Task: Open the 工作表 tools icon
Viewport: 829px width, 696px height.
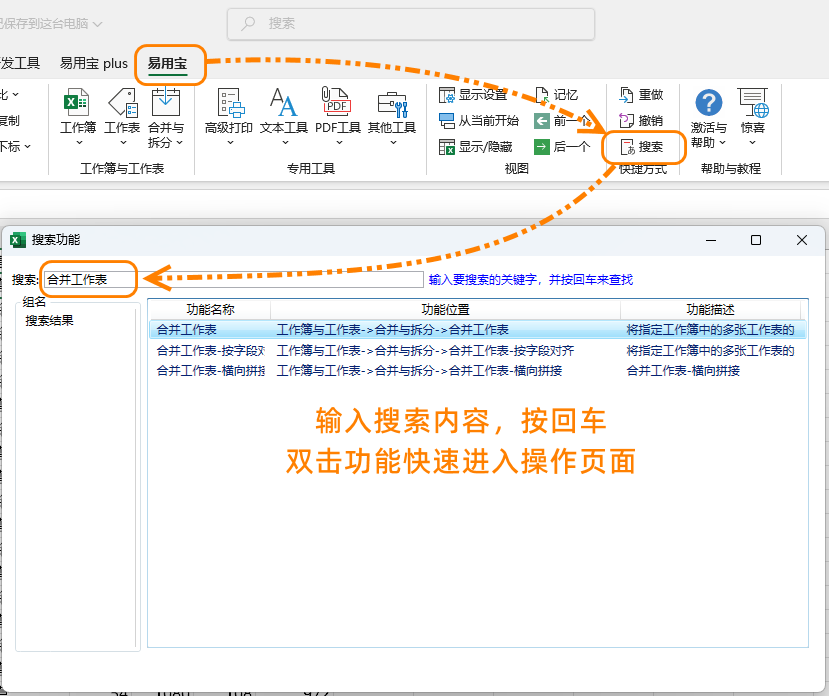Action: pos(123,102)
